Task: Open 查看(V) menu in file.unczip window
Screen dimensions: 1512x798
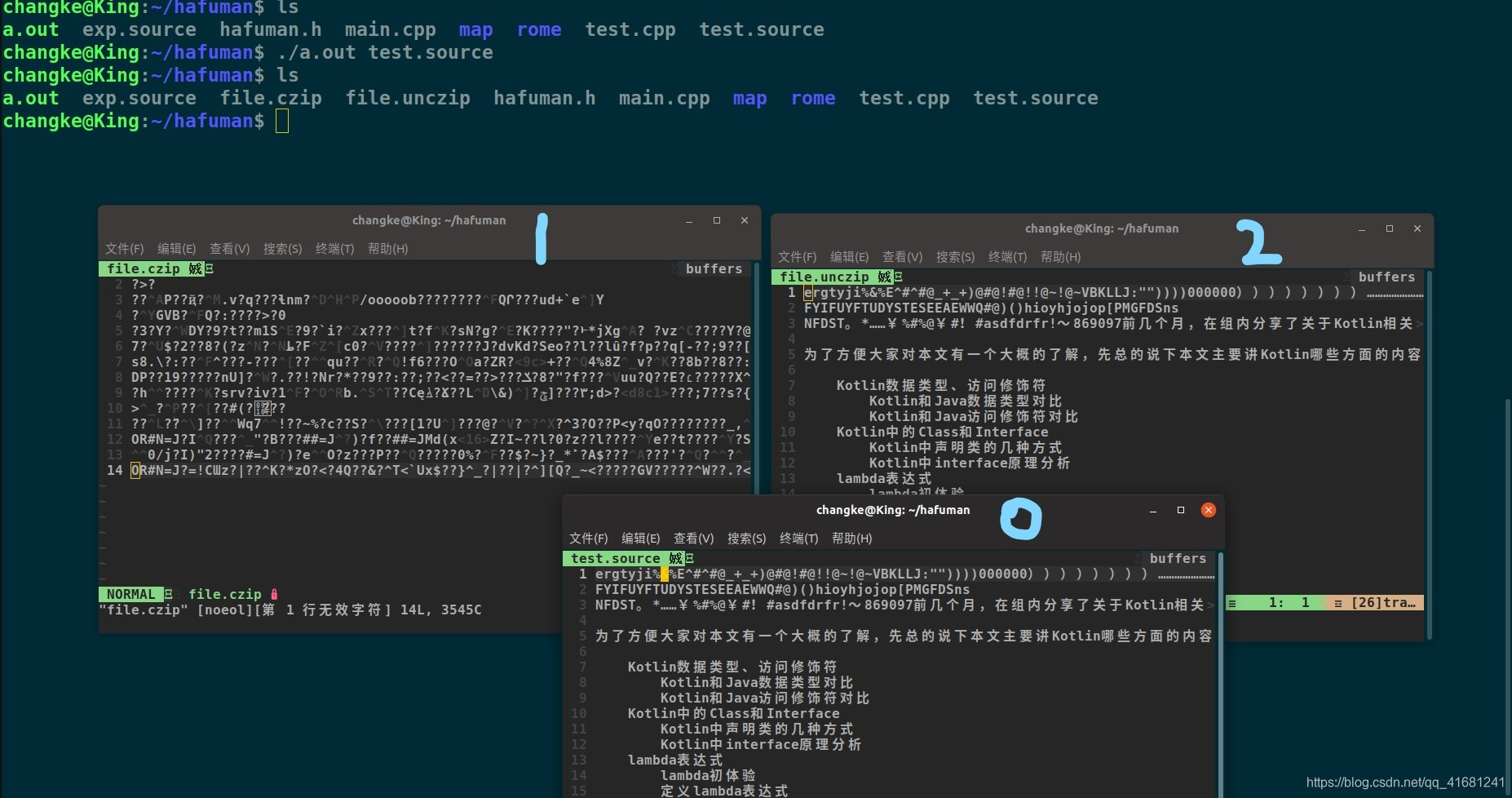Action: (x=902, y=257)
